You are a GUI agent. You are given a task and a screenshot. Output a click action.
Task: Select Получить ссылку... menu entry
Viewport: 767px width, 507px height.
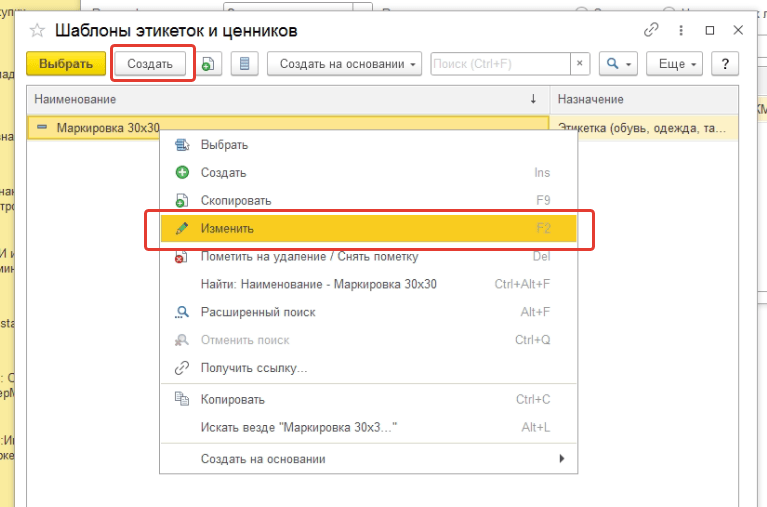pyautogui.click(x=254, y=368)
